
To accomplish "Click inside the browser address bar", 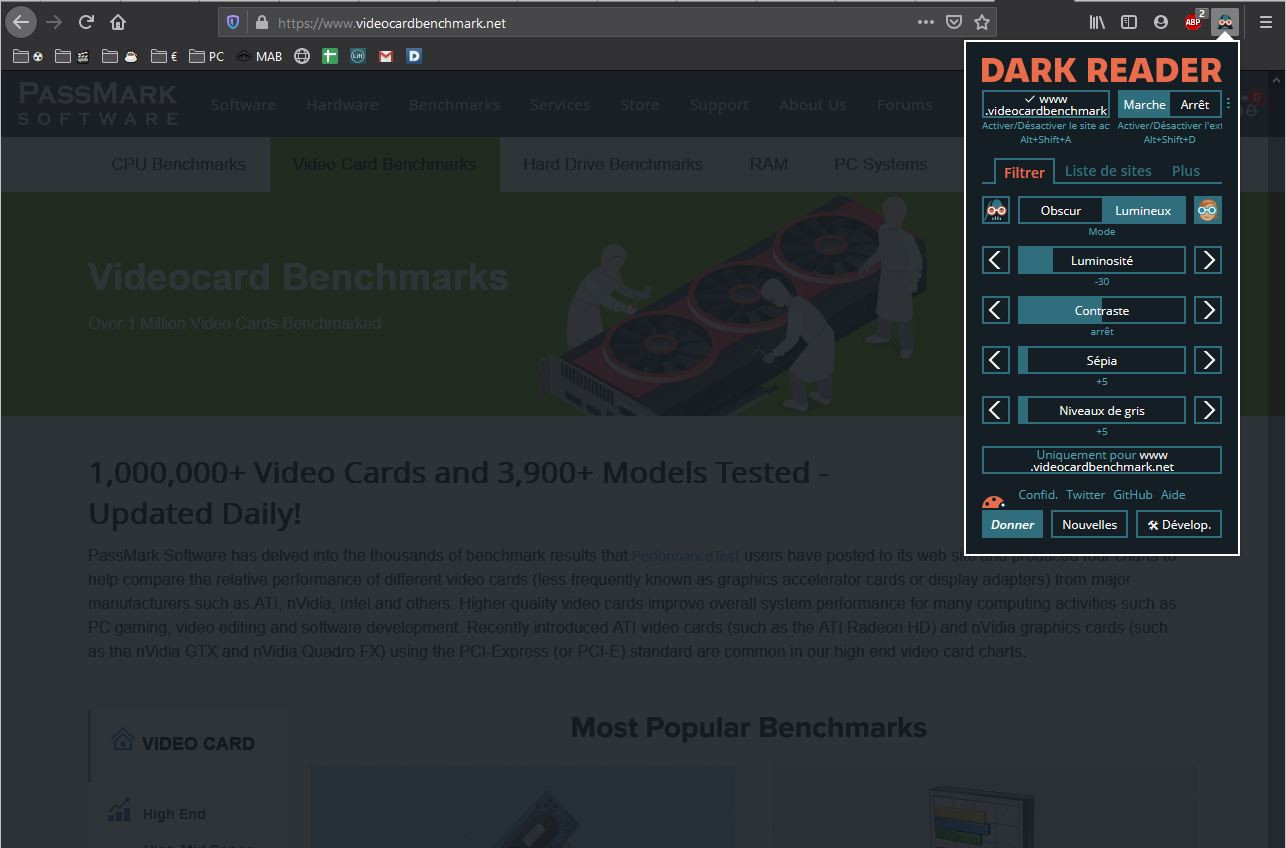I will tap(550, 21).
